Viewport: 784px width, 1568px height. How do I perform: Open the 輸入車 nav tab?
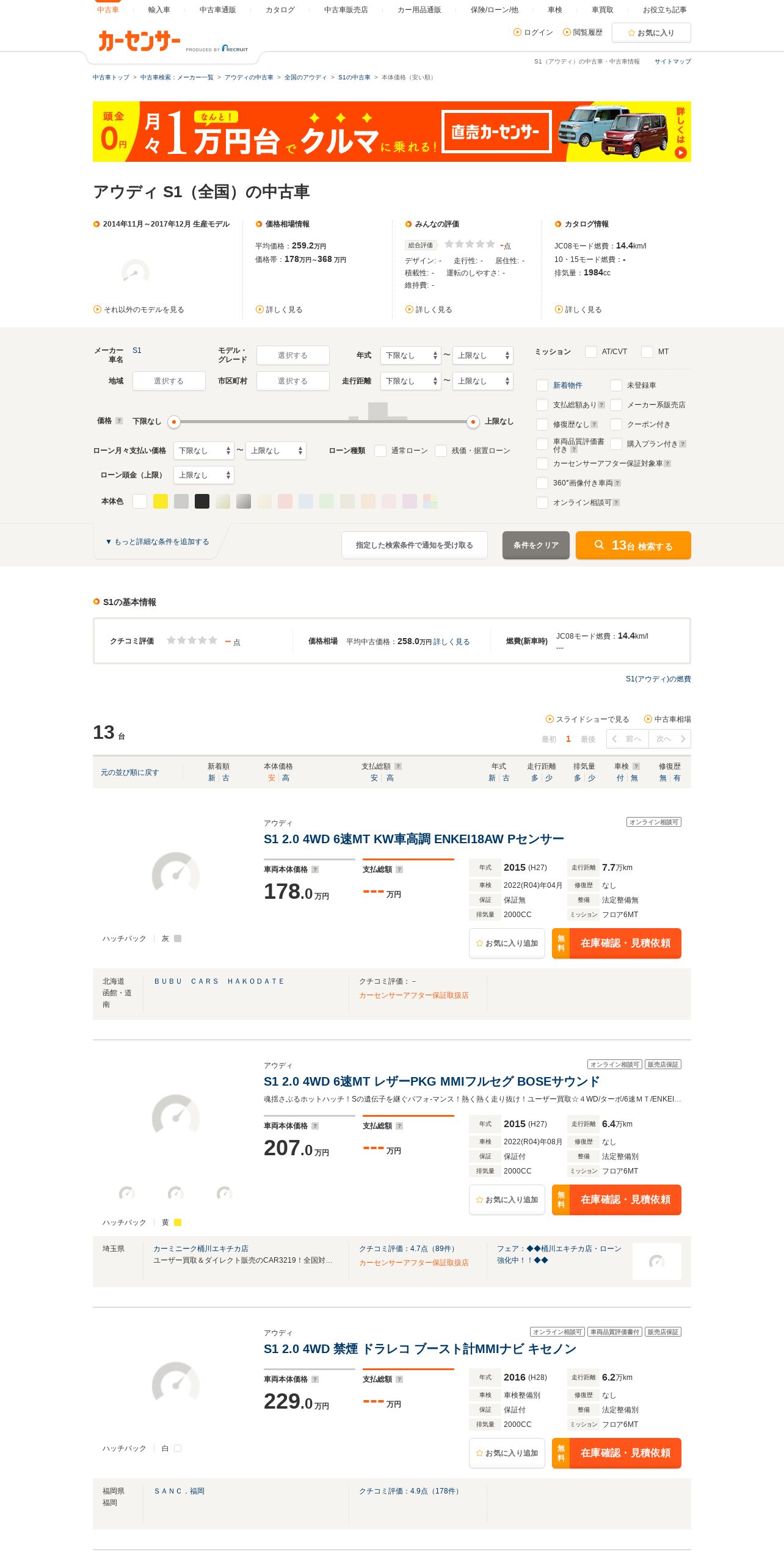pyautogui.click(x=159, y=10)
